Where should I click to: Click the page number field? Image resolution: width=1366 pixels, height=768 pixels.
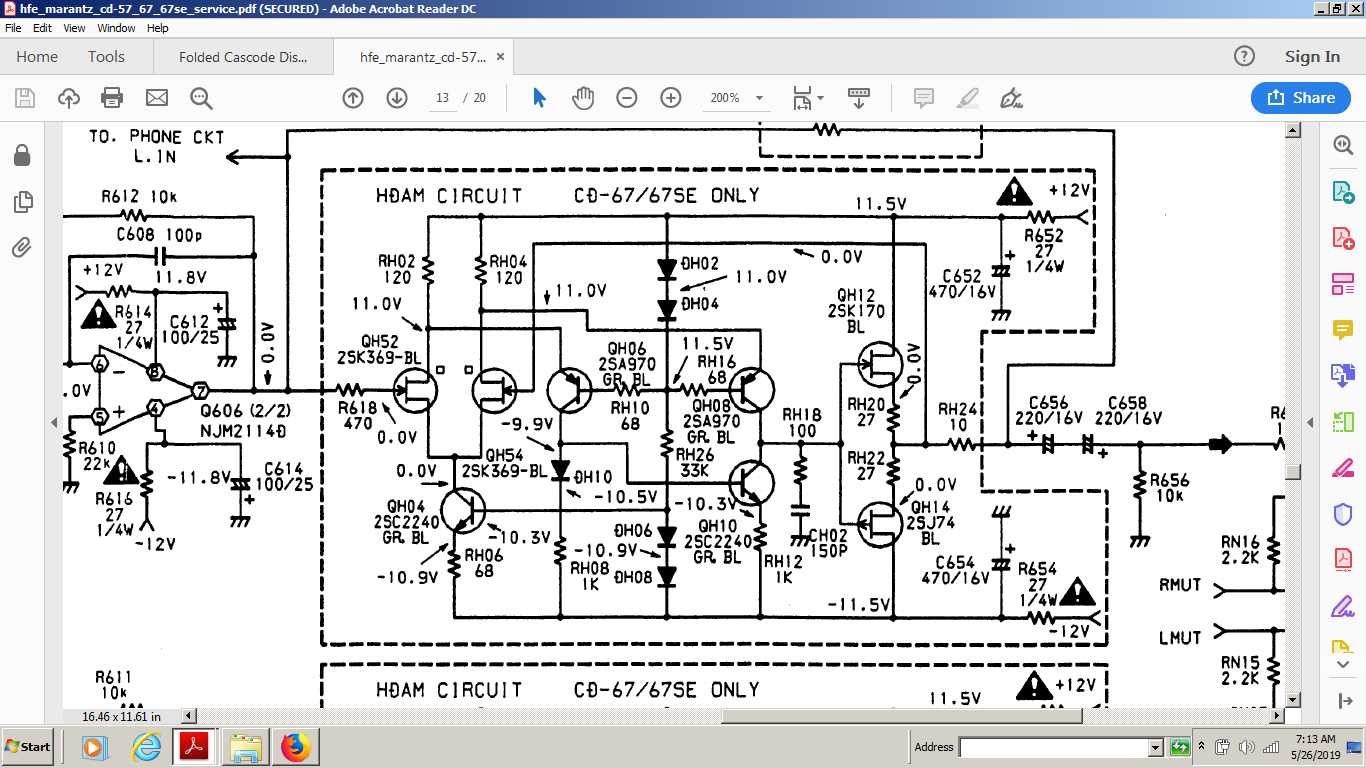tap(442, 98)
